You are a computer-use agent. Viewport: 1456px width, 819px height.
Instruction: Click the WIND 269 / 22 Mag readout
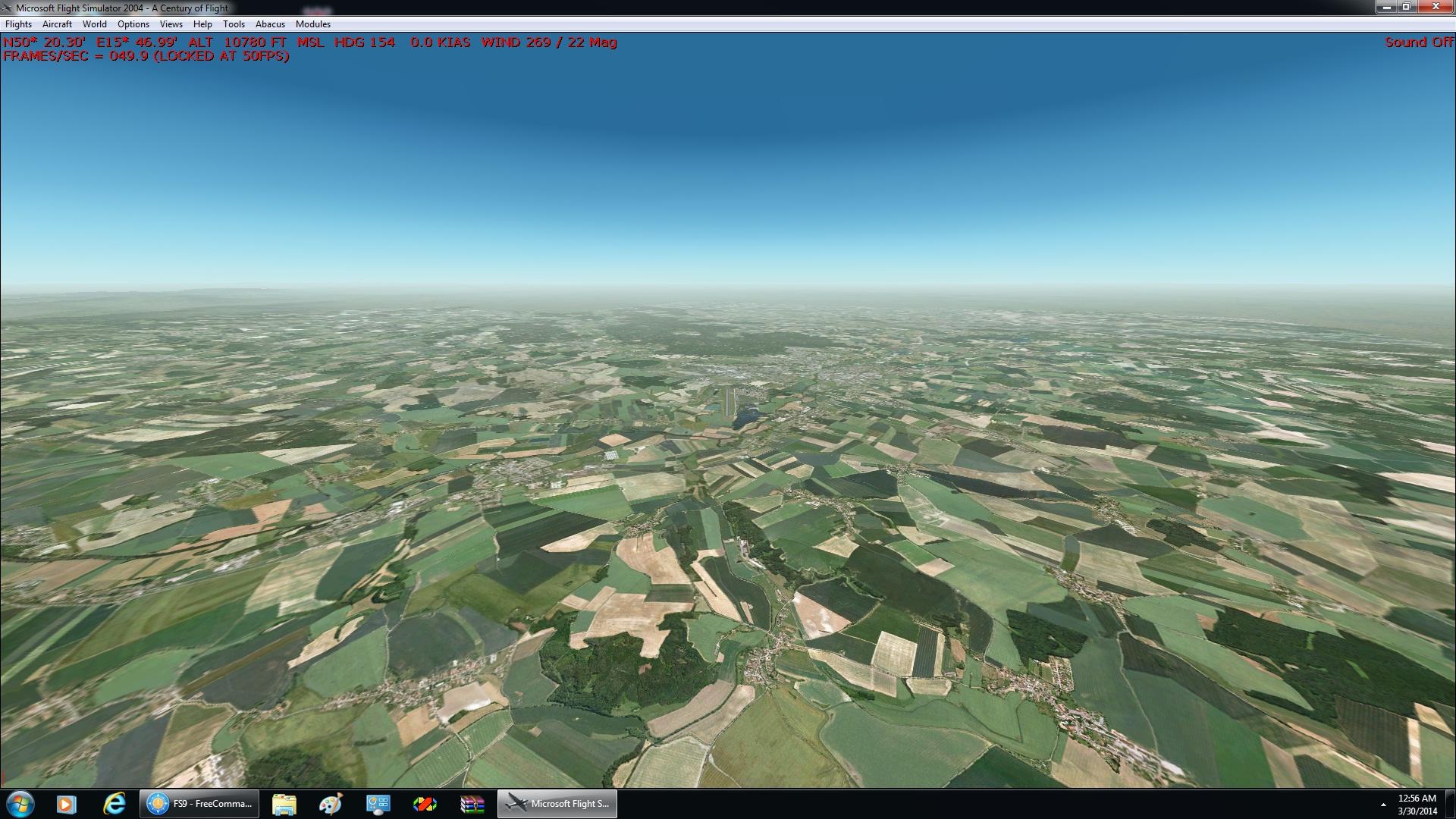(x=549, y=42)
